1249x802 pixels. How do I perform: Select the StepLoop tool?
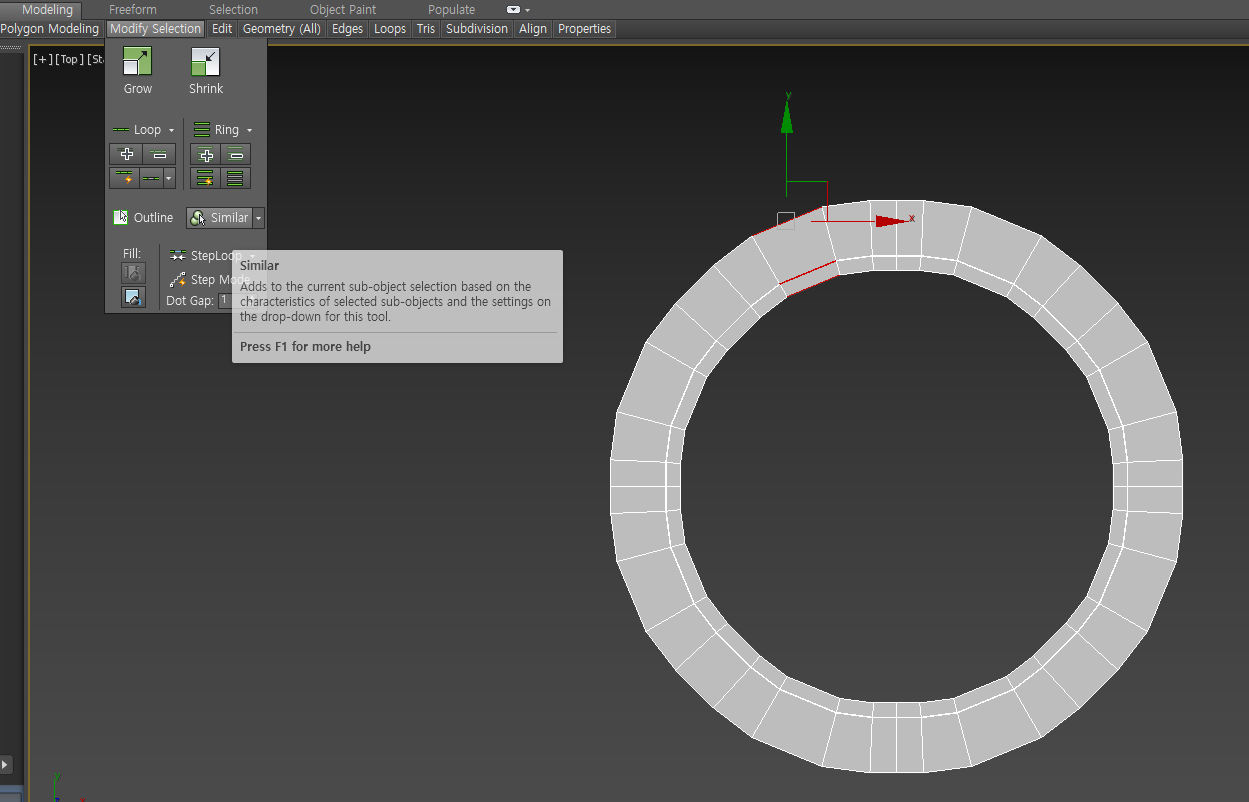(x=205, y=256)
